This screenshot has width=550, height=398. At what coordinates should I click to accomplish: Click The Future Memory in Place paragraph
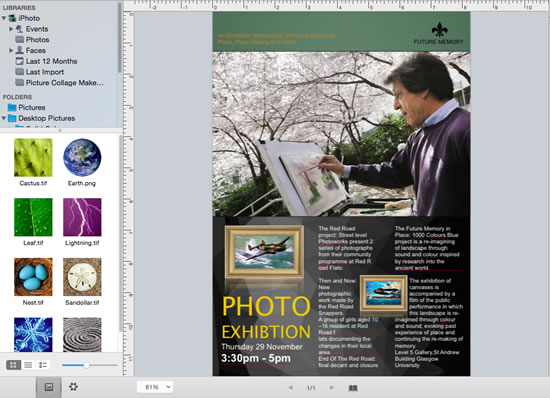(x=427, y=248)
